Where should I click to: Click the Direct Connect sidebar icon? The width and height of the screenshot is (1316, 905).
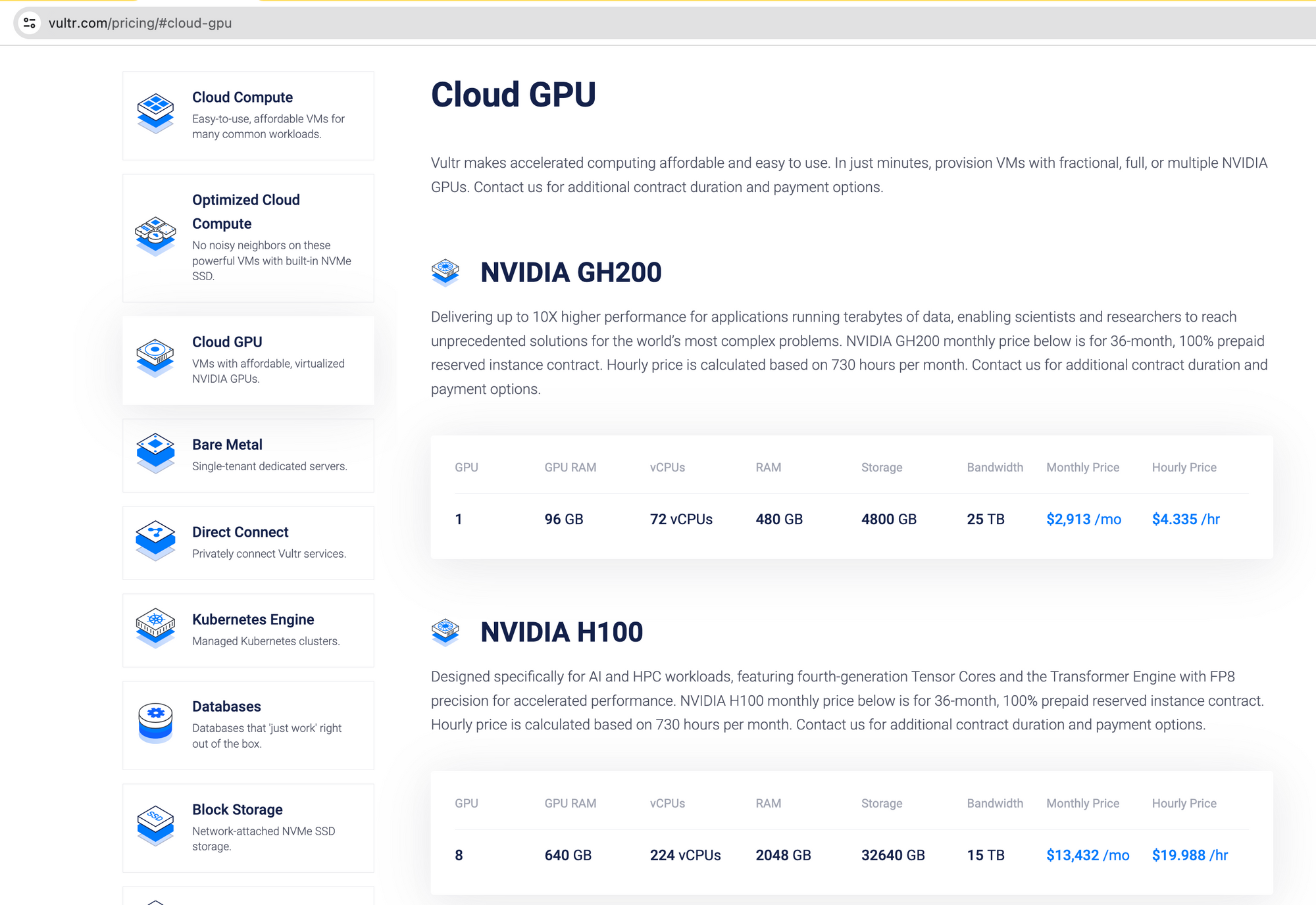pyautogui.click(x=155, y=540)
